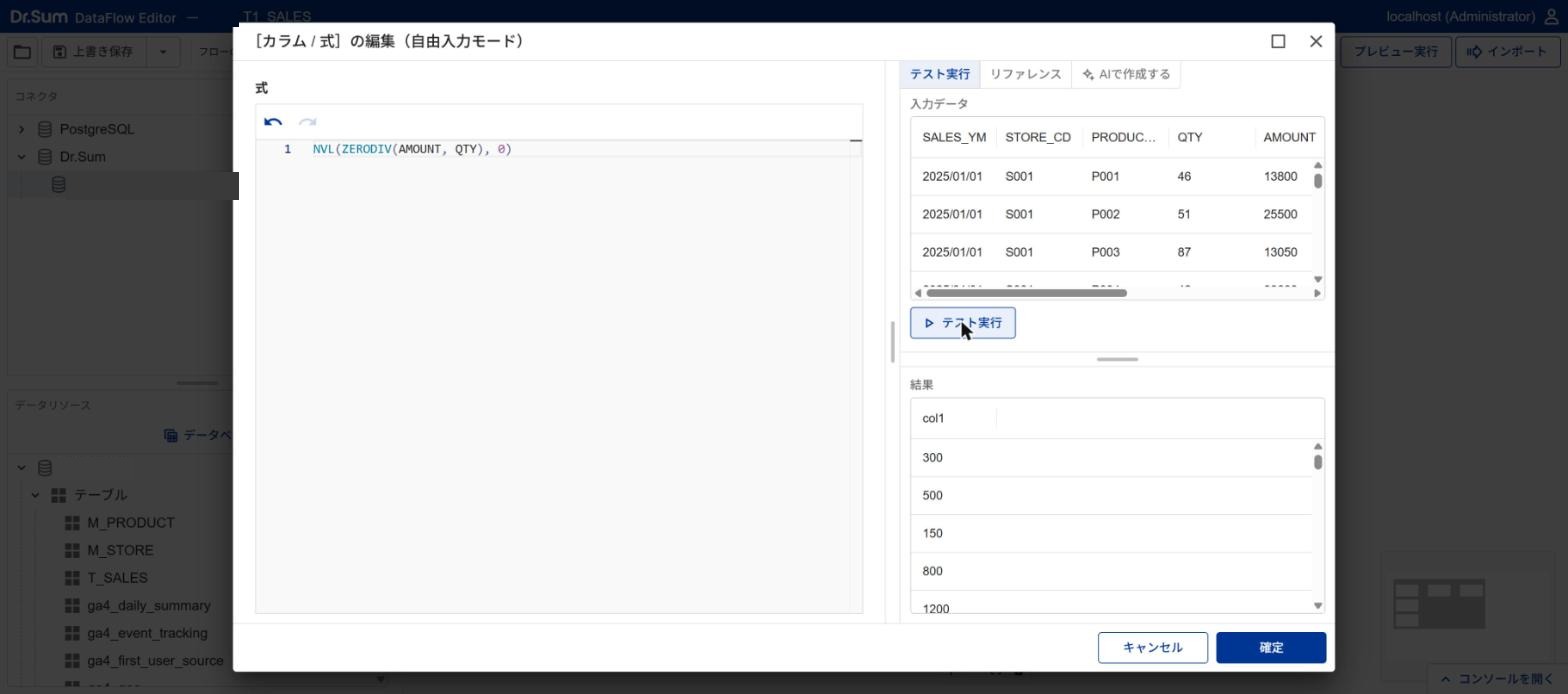Viewport: 1568px width, 694px height.
Task: Click the vertical pane splitter handle
Action: pyautogui.click(x=892, y=342)
